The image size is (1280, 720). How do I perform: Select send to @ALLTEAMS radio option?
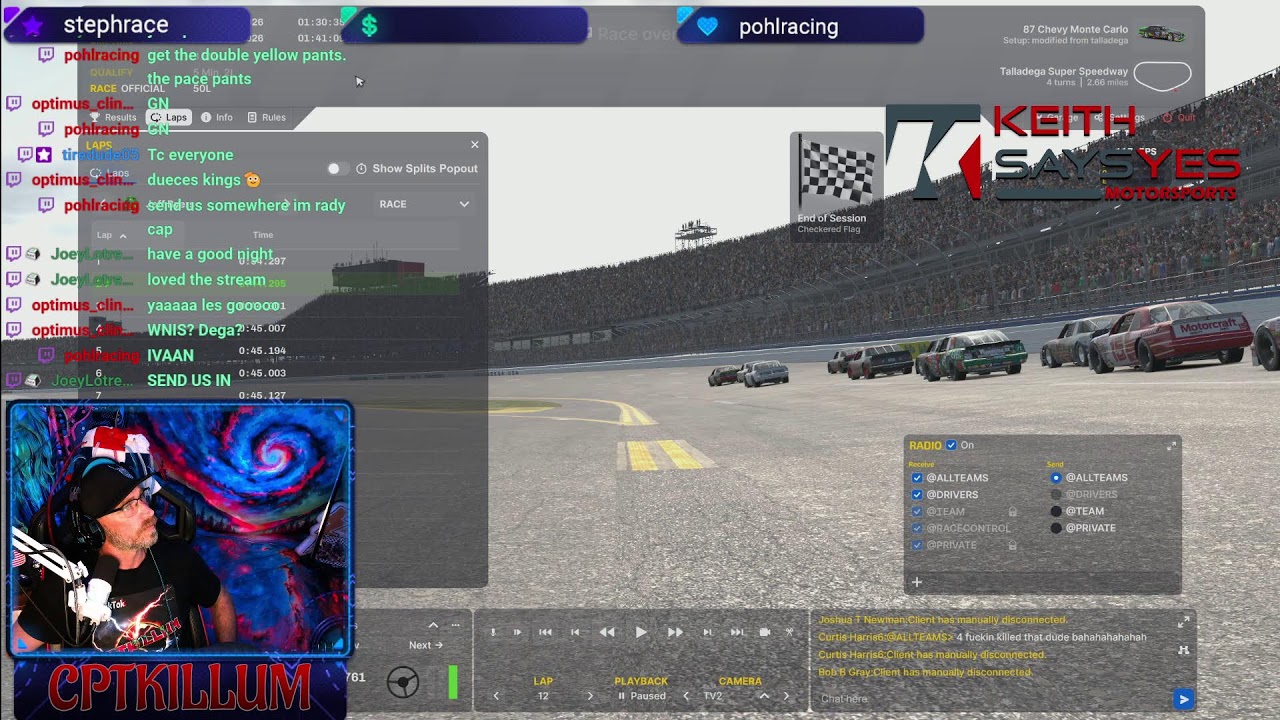click(1056, 478)
